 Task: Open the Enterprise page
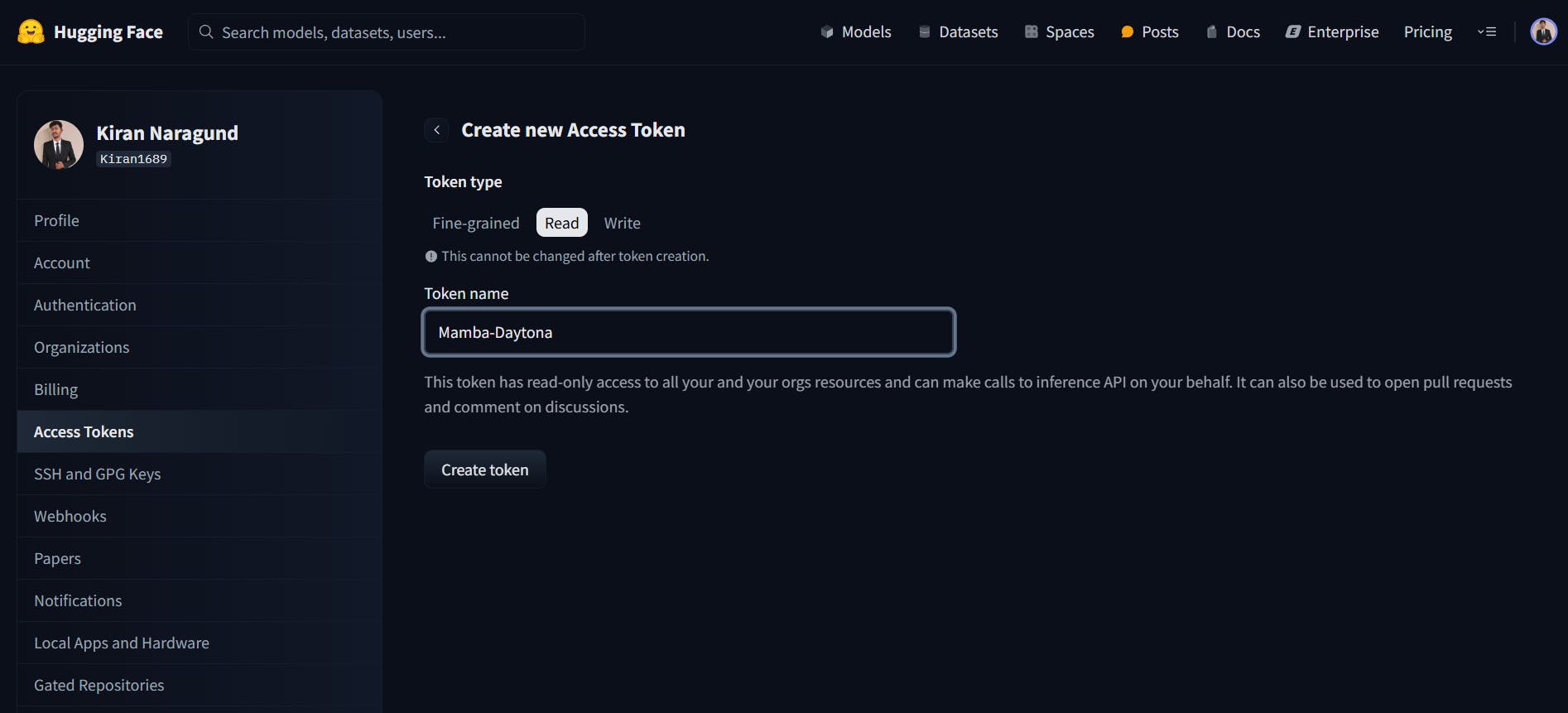point(1332,32)
